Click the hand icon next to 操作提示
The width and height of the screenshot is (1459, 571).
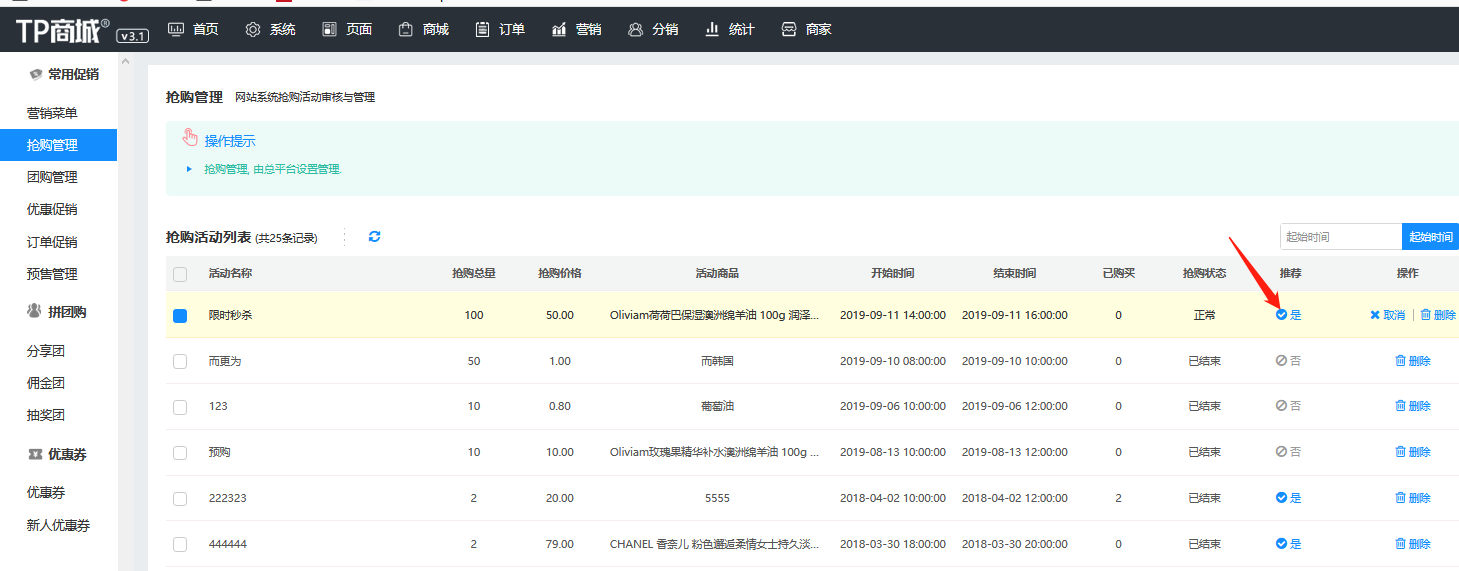click(x=190, y=139)
